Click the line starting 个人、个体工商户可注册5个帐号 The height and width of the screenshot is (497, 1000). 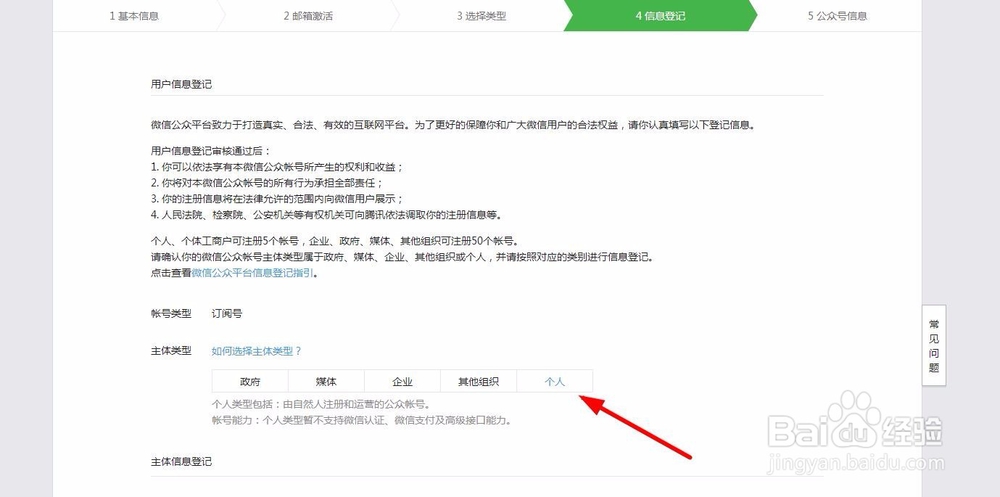pyautogui.click(x=334, y=241)
